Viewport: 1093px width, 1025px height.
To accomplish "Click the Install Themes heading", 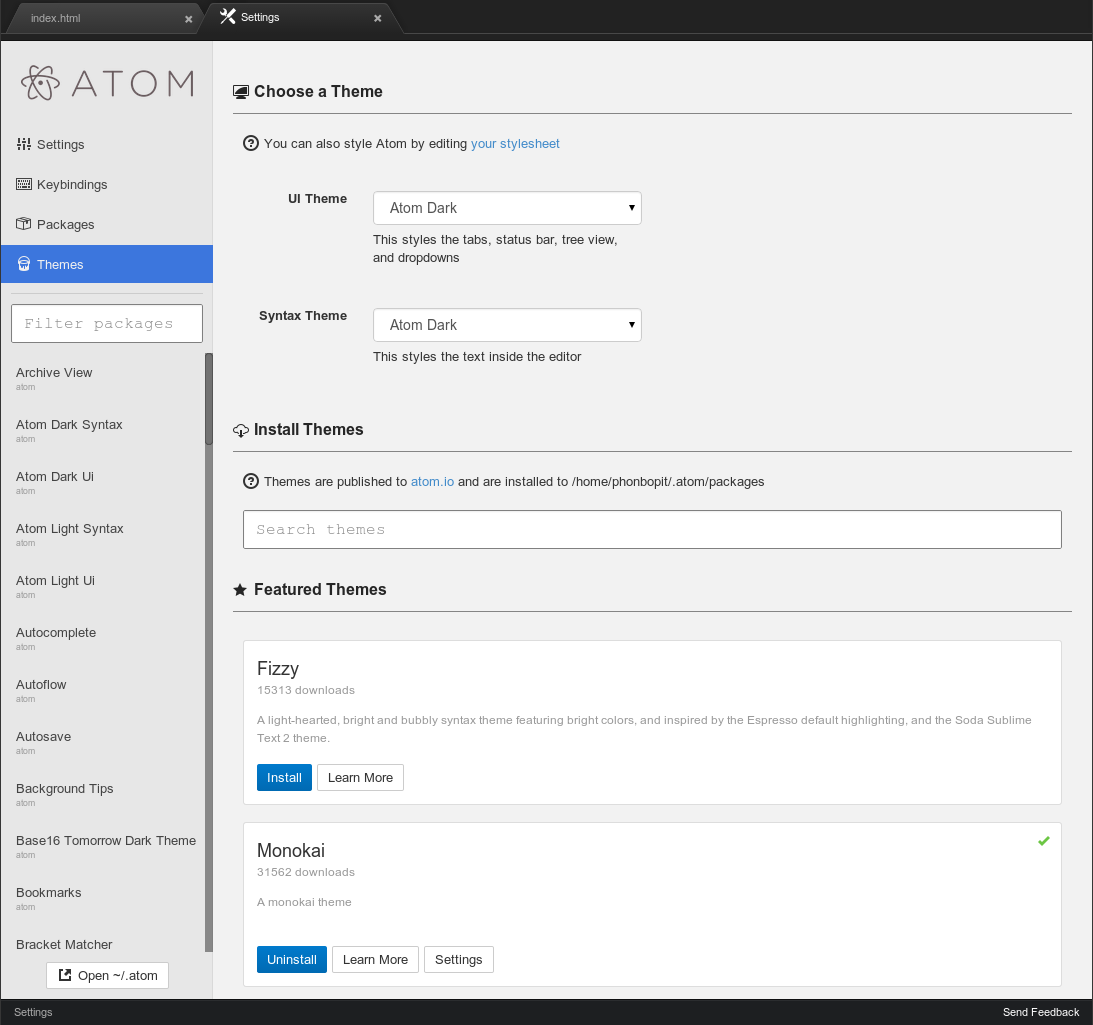I will tap(308, 430).
